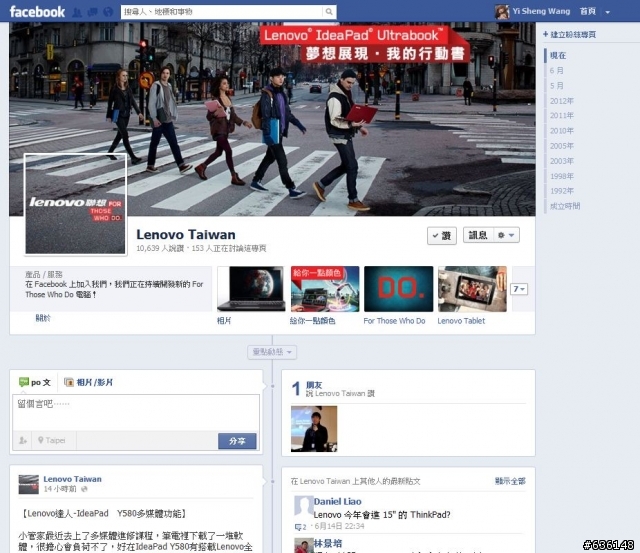Viewport: 640px width, 553px height.
Task: Open comments icon on Daniel Liao post
Action: 300,527
